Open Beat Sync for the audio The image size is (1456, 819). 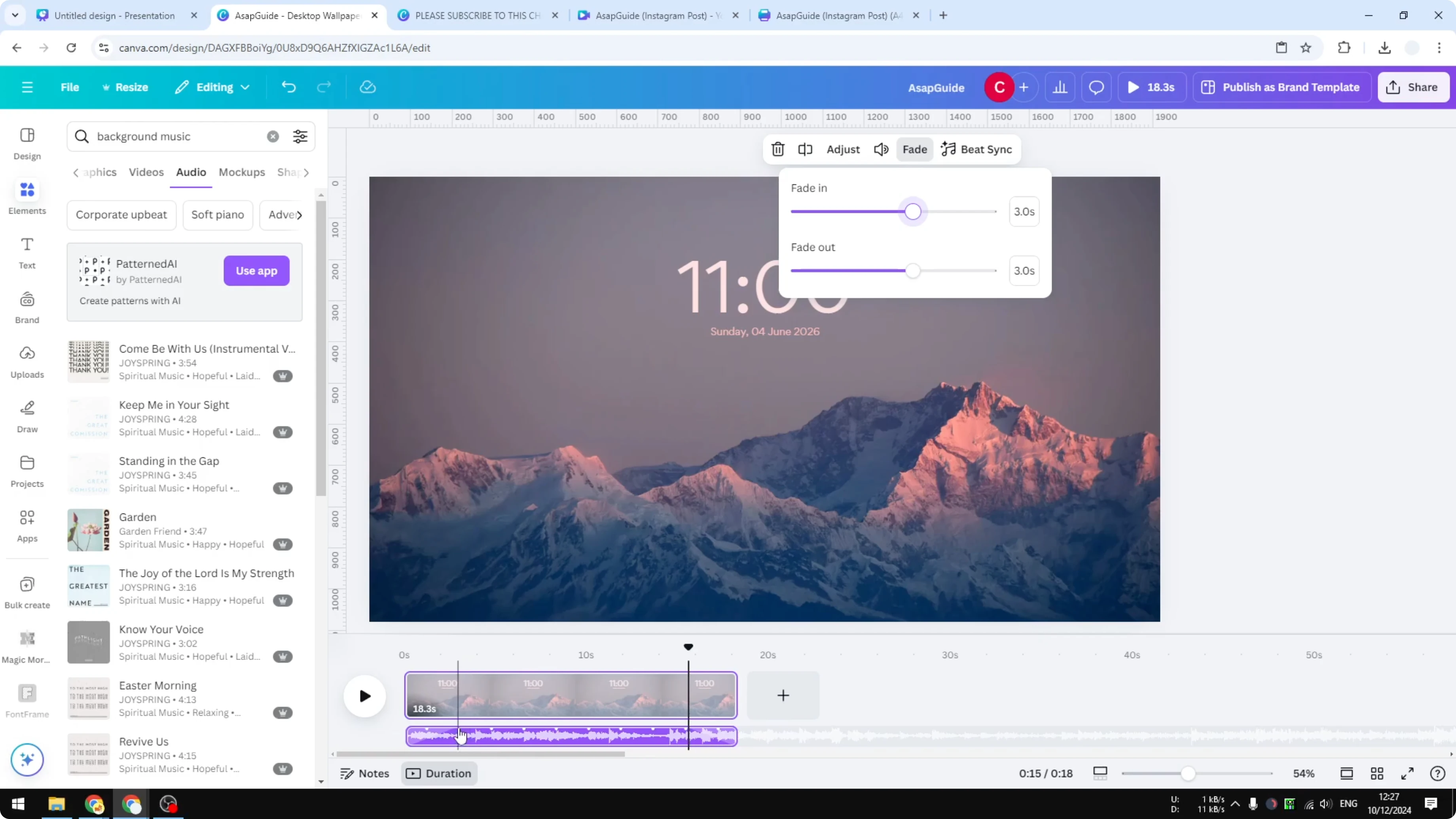[x=977, y=149]
